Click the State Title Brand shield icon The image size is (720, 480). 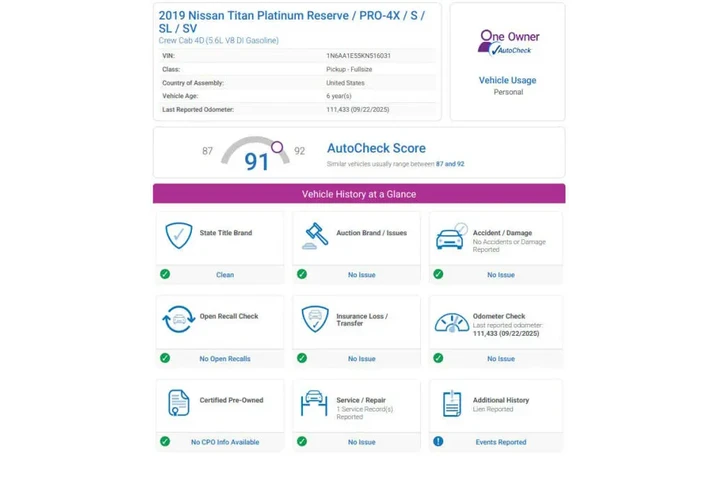click(179, 236)
